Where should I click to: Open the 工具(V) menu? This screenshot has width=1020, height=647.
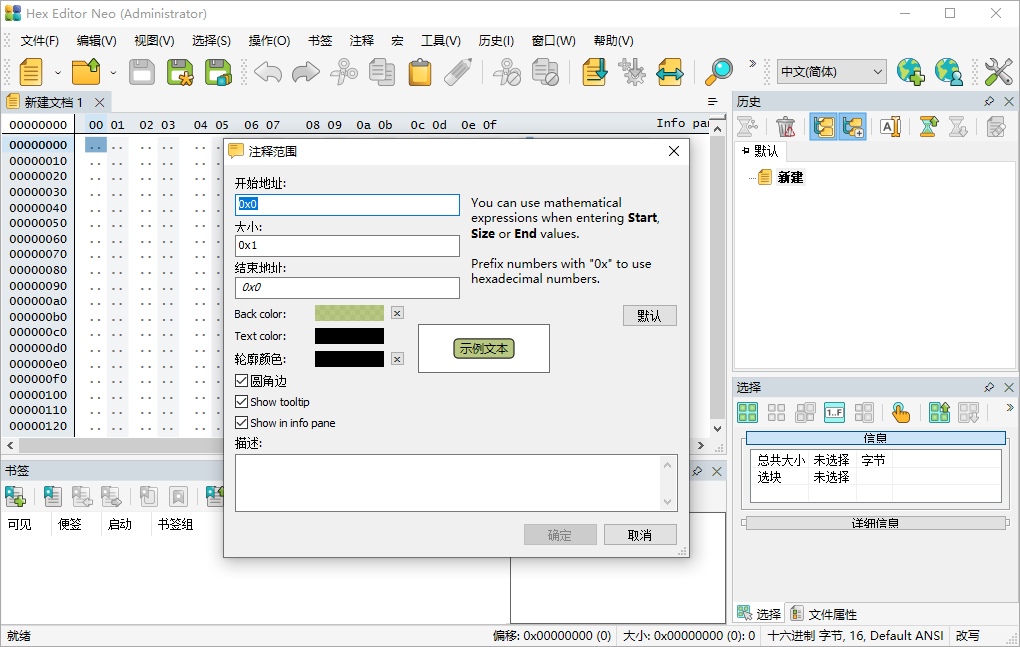click(x=440, y=40)
